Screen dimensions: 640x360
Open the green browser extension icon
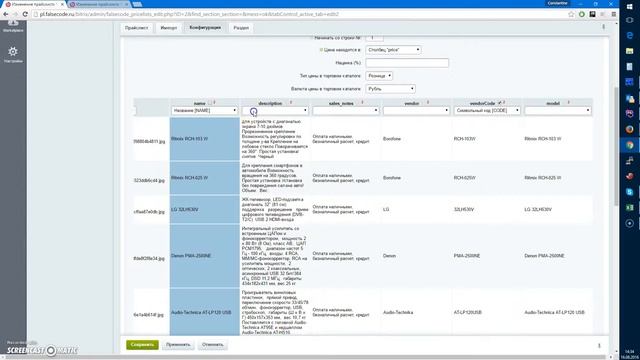[x=582, y=14]
